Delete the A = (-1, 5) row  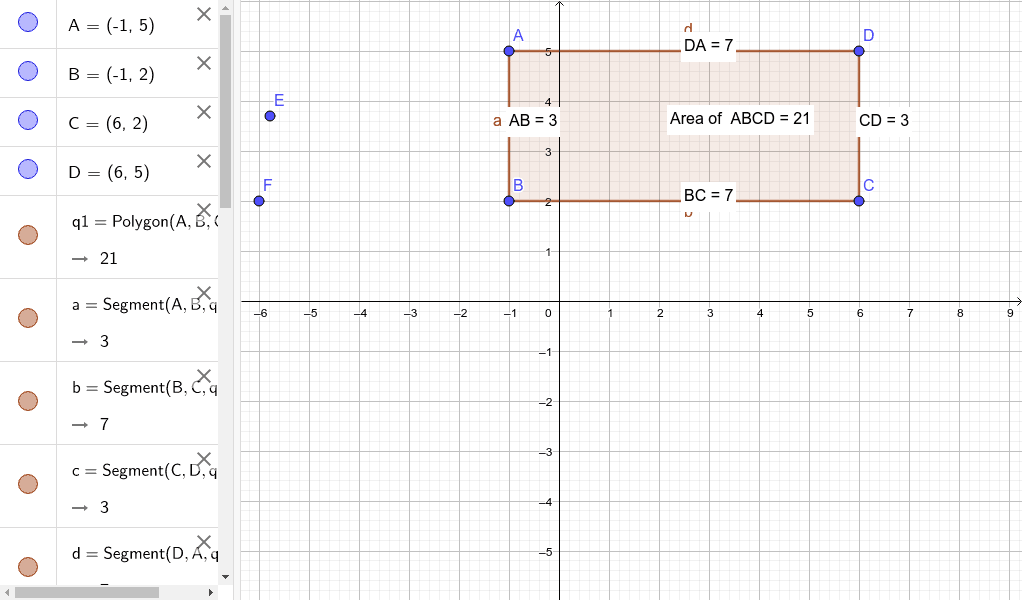click(x=204, y=14)
